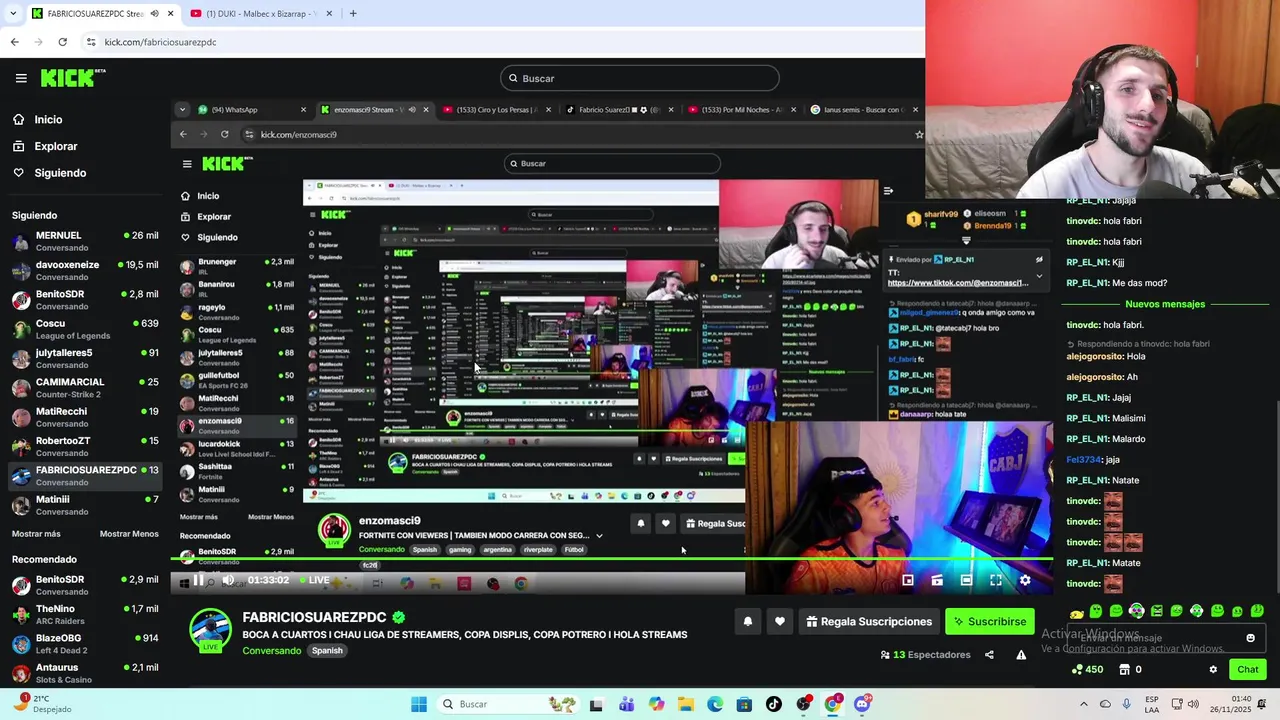Toggle follow heart for FABRICIOSUAREZPDC
Screen dimensions: 1280x720
click(780, 622)
